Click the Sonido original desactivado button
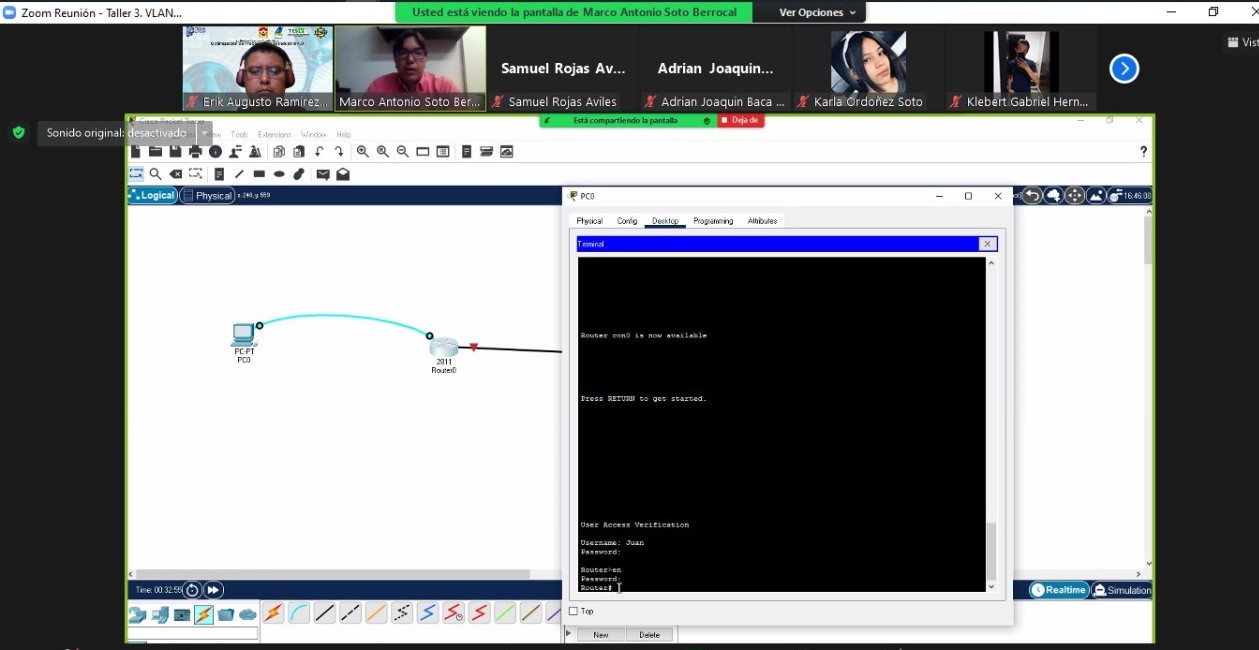 (116, 132)
